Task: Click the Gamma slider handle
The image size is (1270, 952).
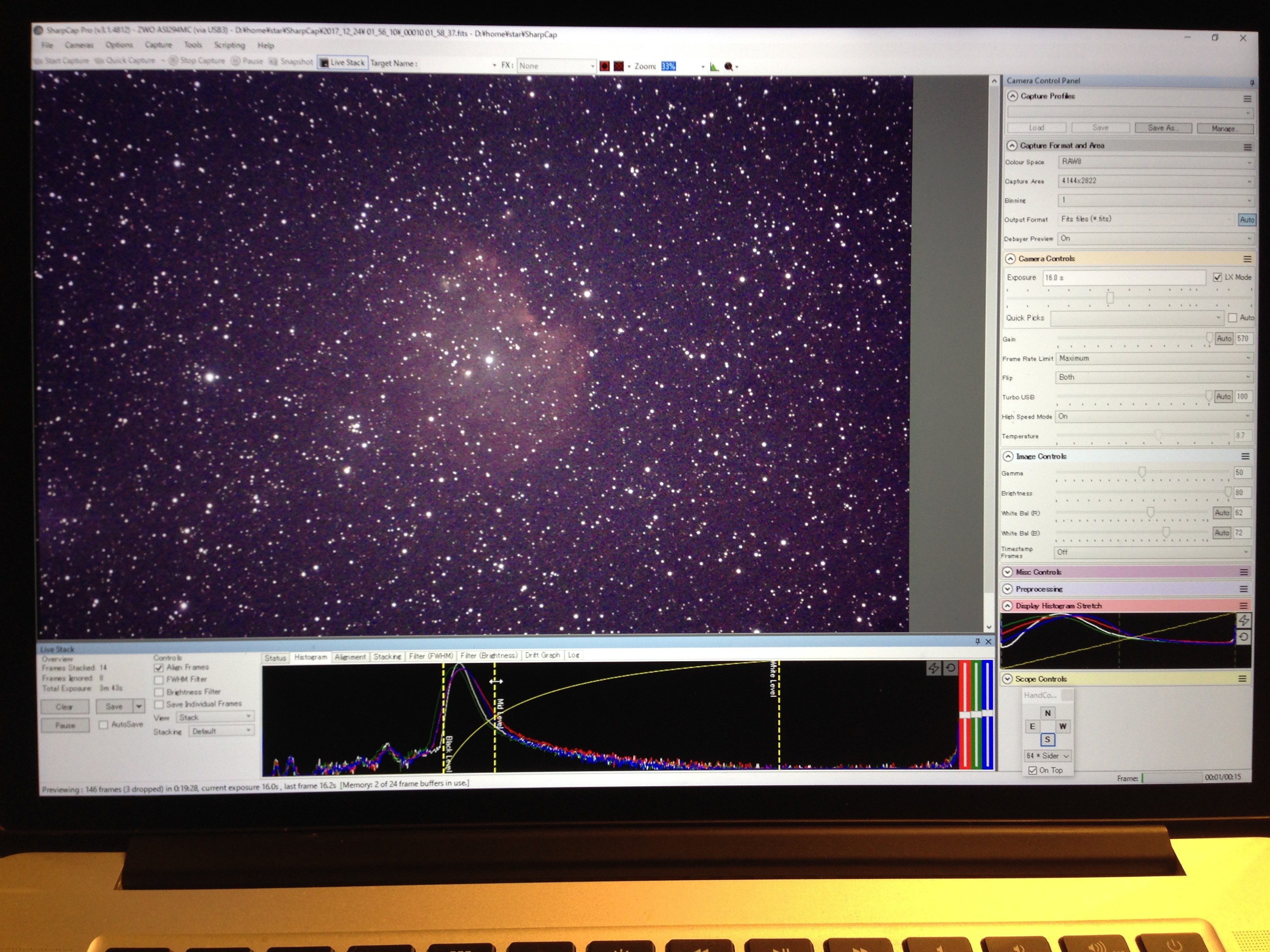Action: point(1142,472)
